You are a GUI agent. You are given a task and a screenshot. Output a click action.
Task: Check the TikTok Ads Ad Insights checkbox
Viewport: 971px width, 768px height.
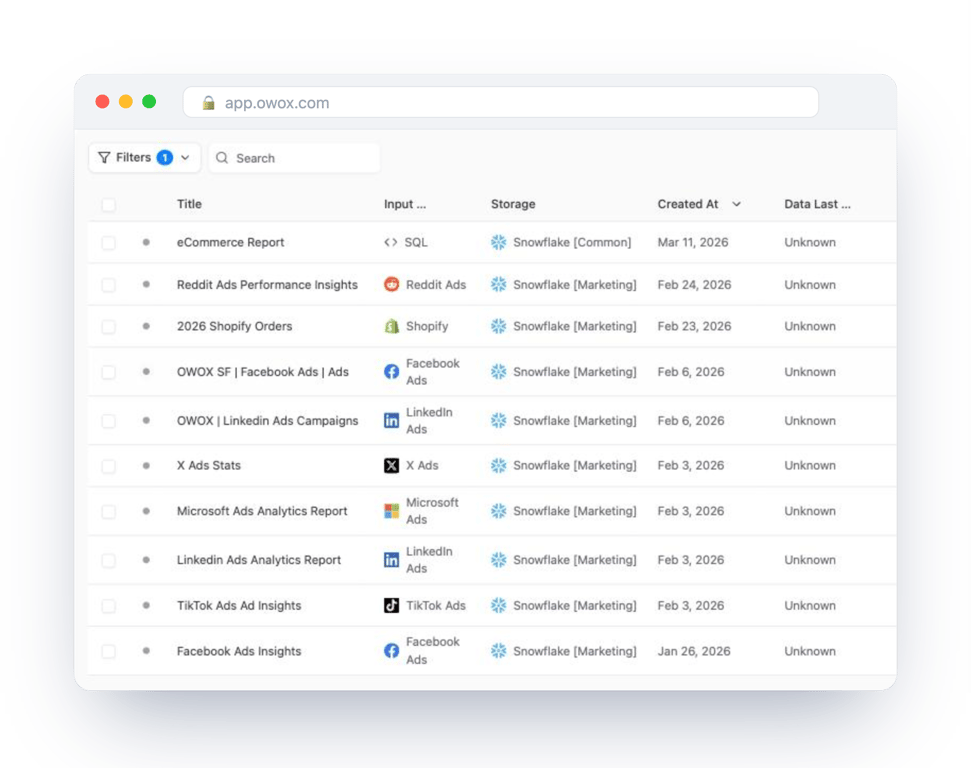(108, 605)
